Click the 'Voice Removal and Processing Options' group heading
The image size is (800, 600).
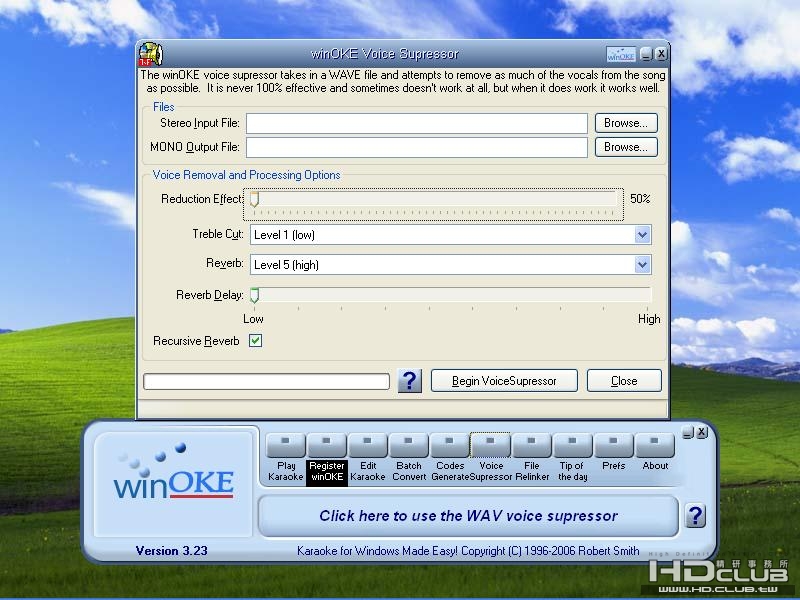click(x=246, y=175)
